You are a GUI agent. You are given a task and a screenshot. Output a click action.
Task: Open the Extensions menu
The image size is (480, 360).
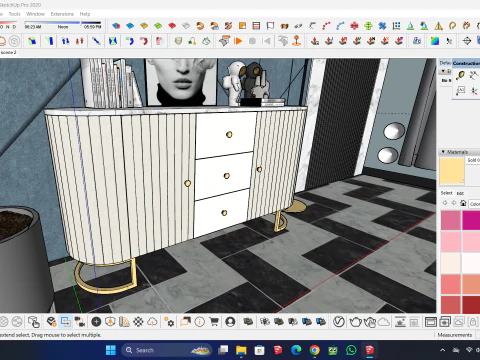point(62,14)
